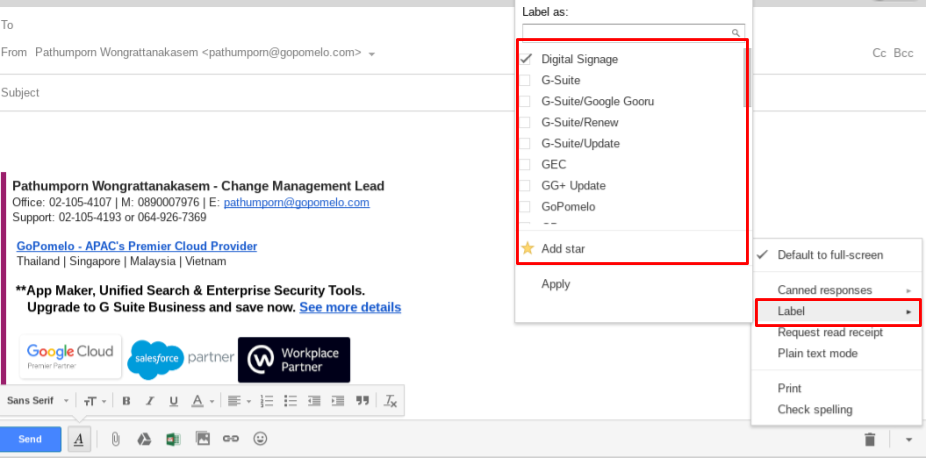
Task: Click the green spreadsheet add-on icon
Action: (173, 439)
